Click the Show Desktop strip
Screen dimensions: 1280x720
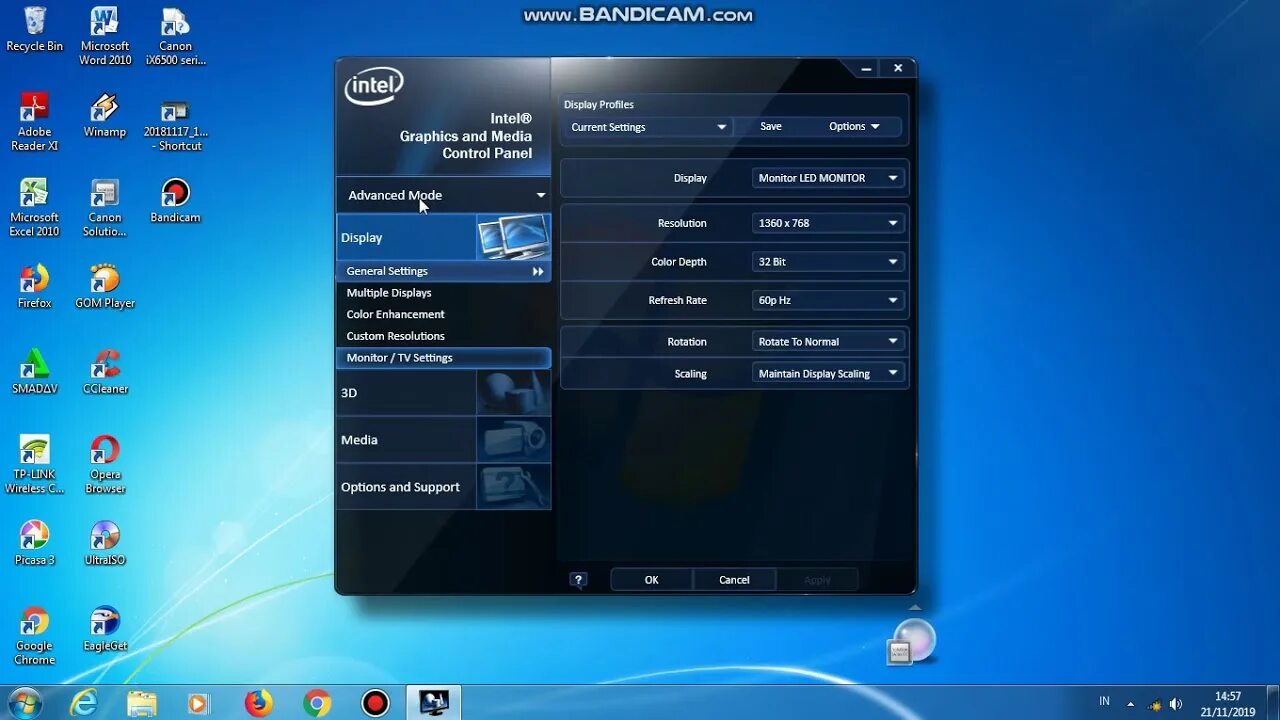coord(1273,704)
